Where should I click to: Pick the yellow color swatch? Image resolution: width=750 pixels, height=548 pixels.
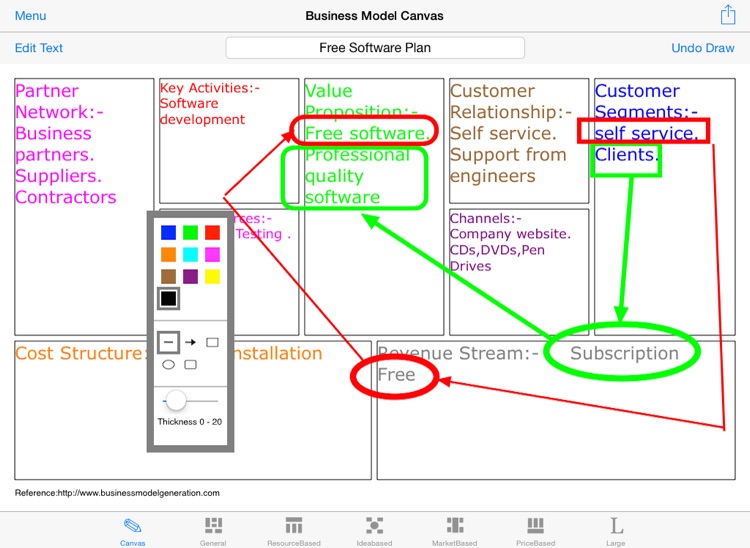212,276
